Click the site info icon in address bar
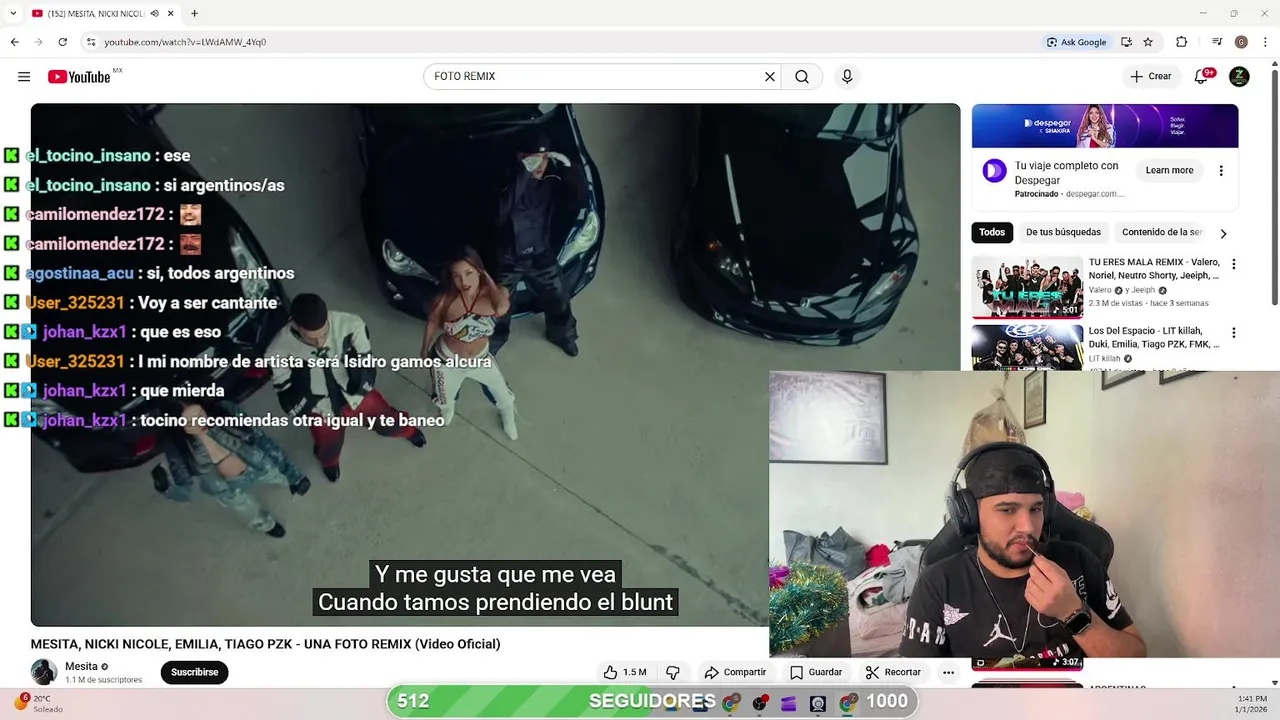 pyautogui.click(x=91, y=42)
